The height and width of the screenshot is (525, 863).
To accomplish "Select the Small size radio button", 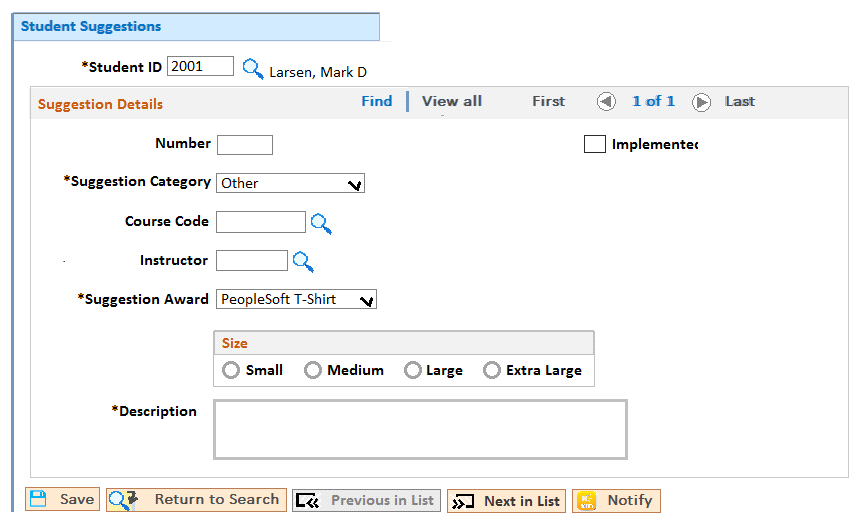I will [x=231, y=370].
